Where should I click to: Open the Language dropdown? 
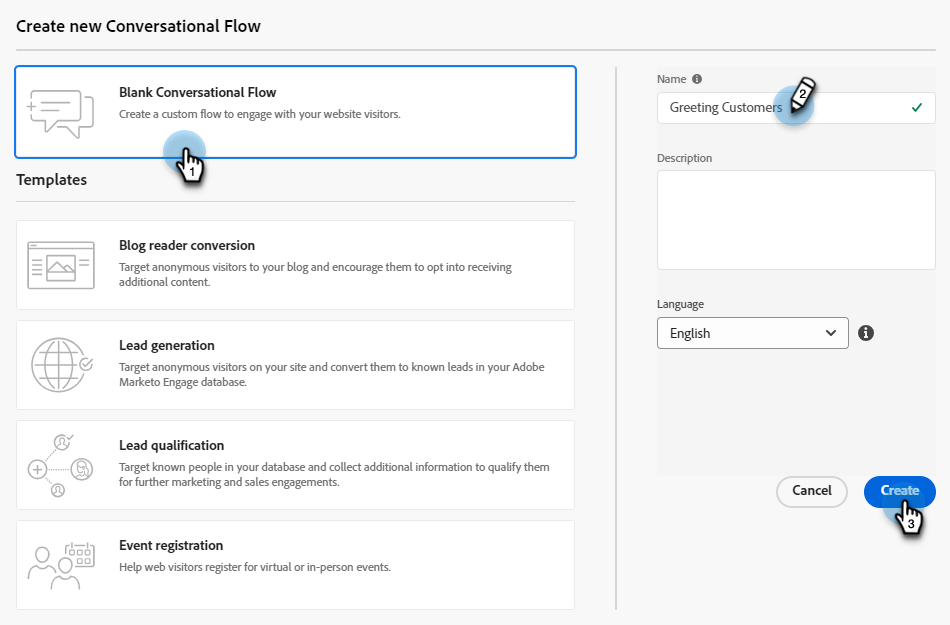(x=752, y=333)
